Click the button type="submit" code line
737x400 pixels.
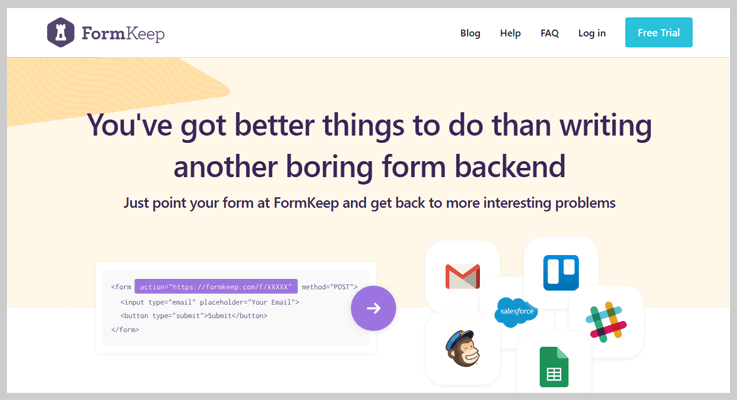[194, 316]
